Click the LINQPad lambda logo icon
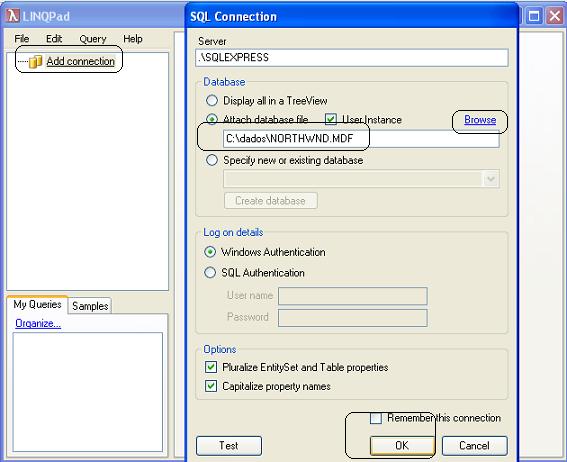The width and height of the screenshot is (567, 462). [13, 16]
